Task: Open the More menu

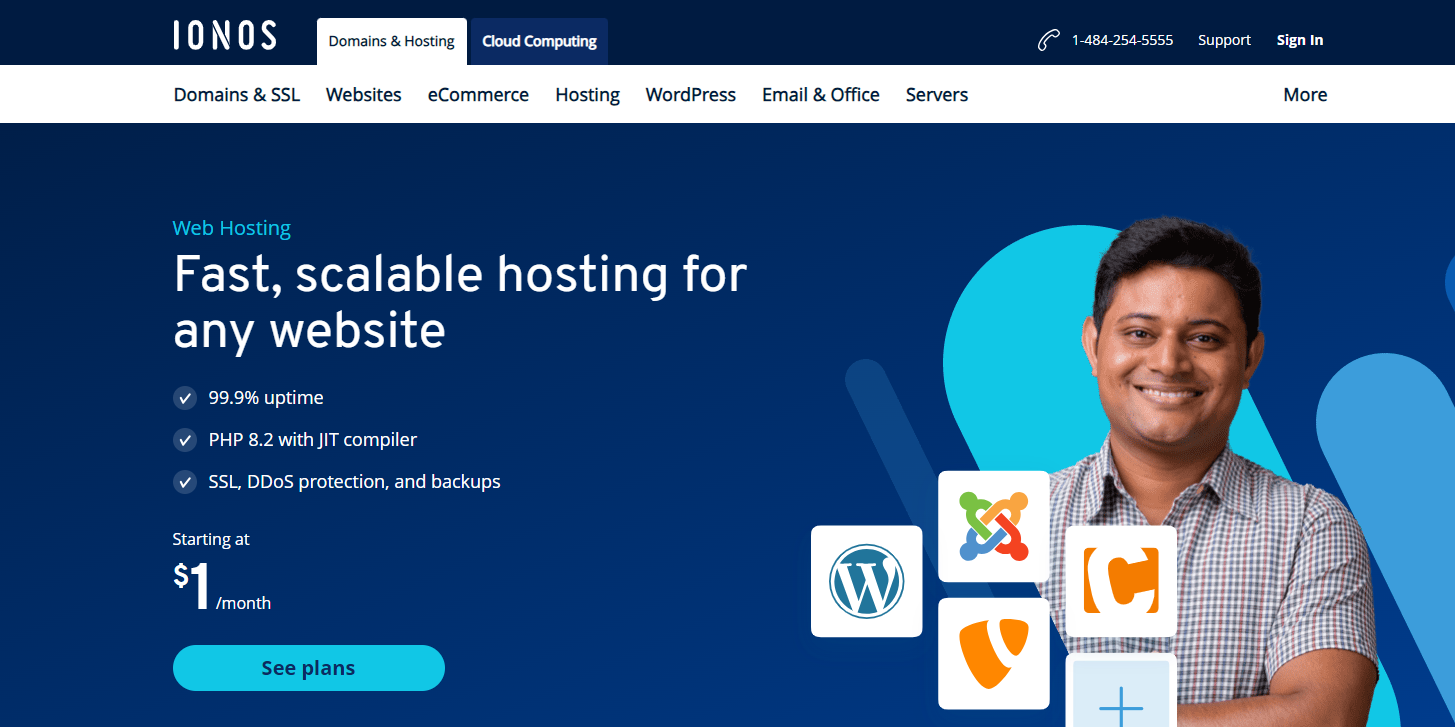Action: [1304, 94]
